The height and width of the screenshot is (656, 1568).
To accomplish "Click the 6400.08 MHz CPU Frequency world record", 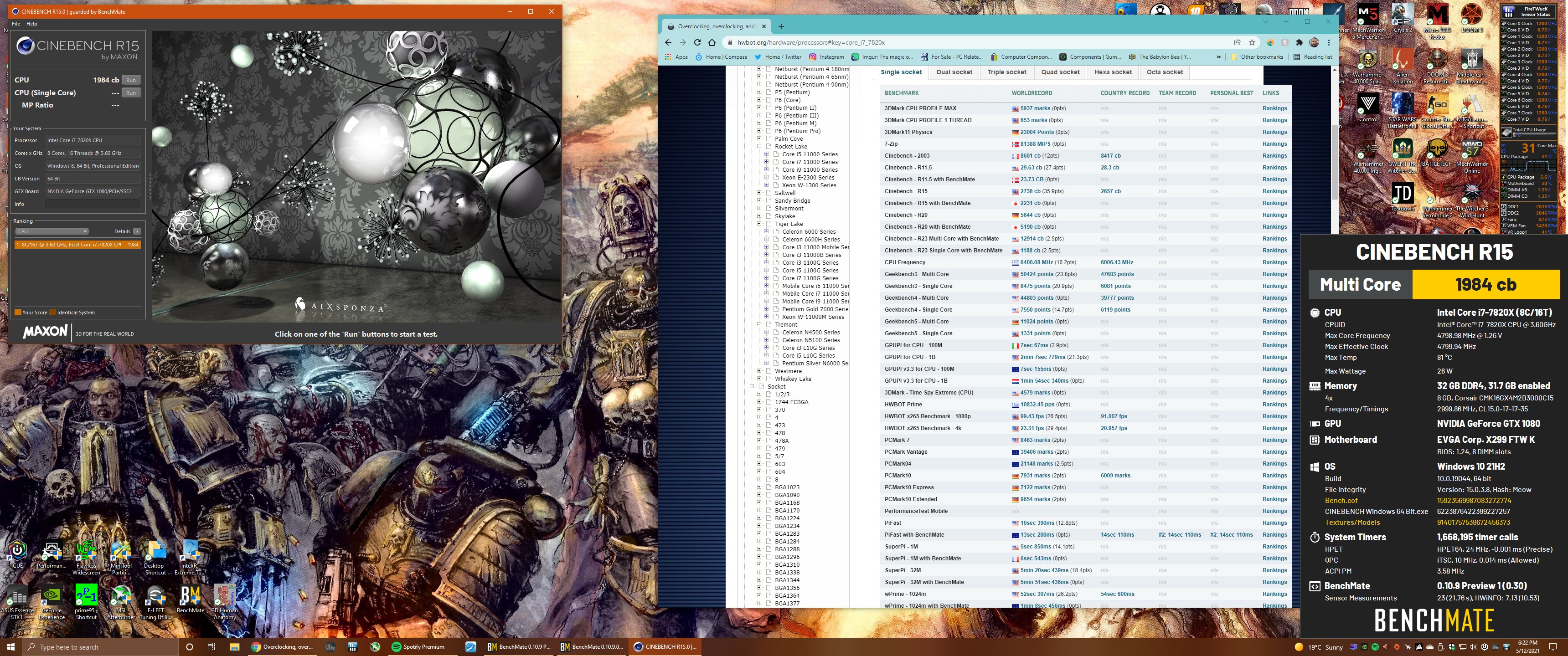I will 1036,262.
